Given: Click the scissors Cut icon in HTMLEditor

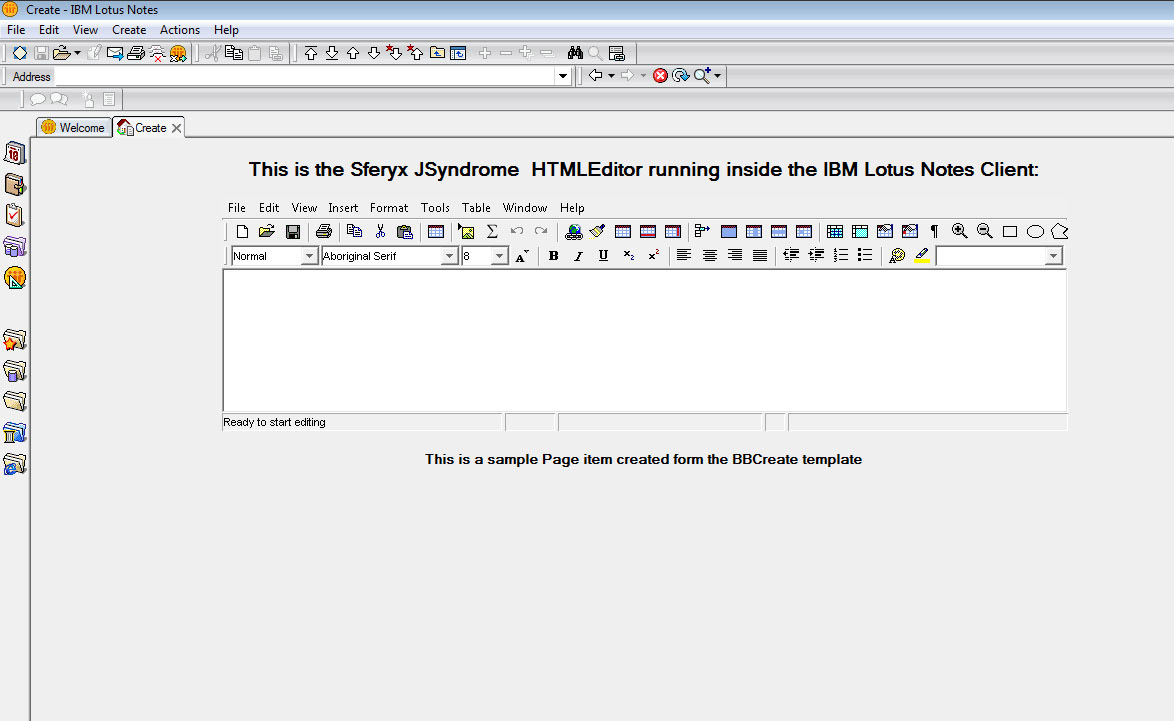Looking at the screenshot, I should pos(380,231).
